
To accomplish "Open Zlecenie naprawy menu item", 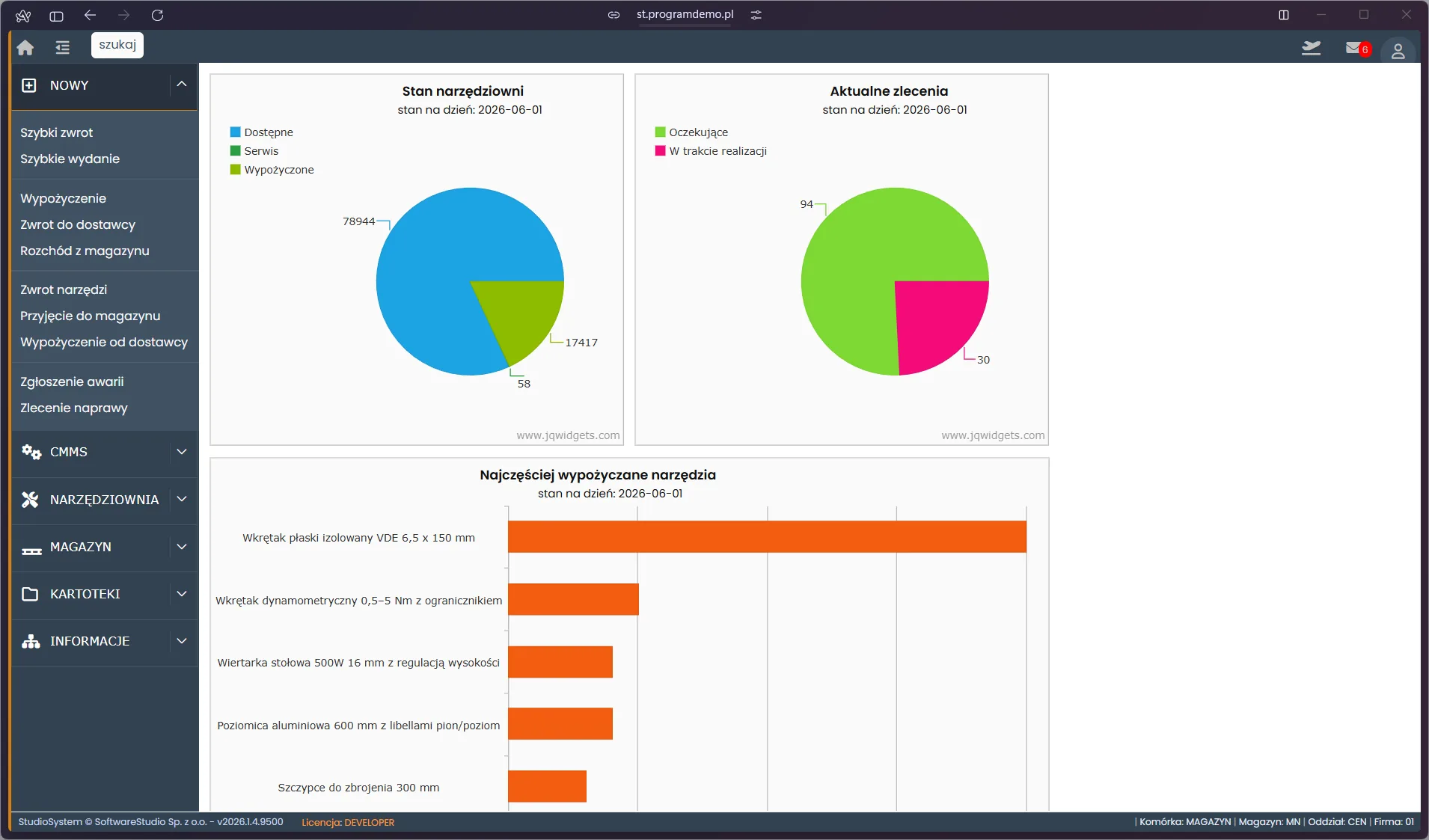I will pos(74,408).
